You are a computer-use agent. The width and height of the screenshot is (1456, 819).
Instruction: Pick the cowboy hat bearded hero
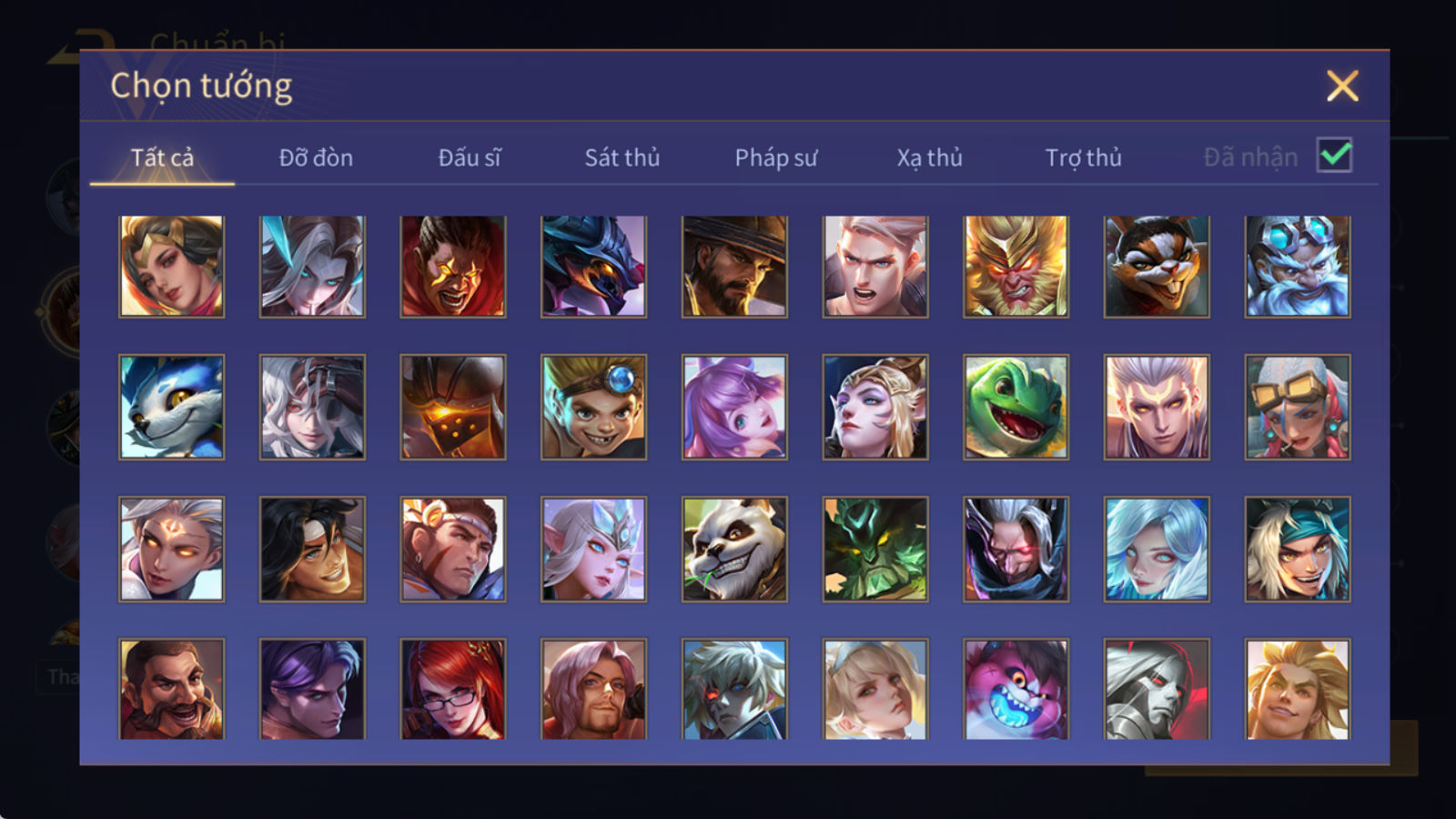coord(734,267)
